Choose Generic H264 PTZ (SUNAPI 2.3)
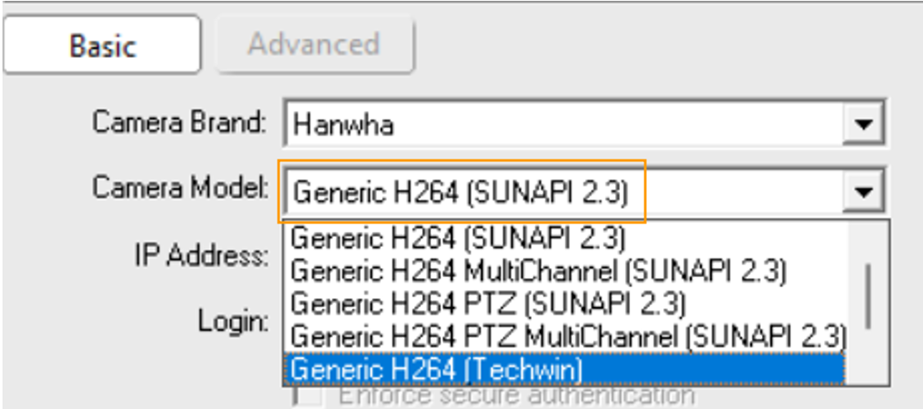923x409 pixels. (488, 304)
